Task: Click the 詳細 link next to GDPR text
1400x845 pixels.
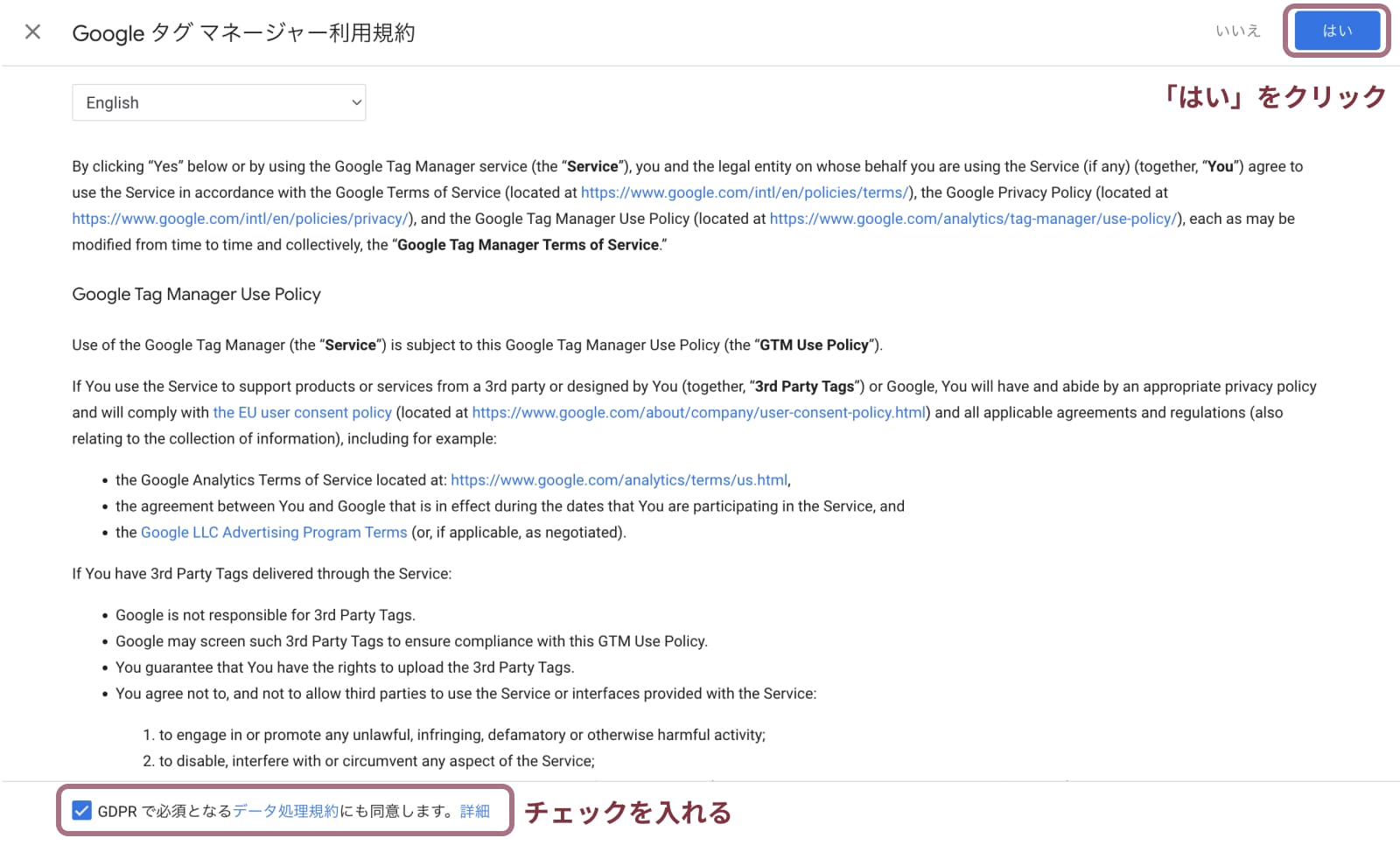Action: [x=475, y=811]
